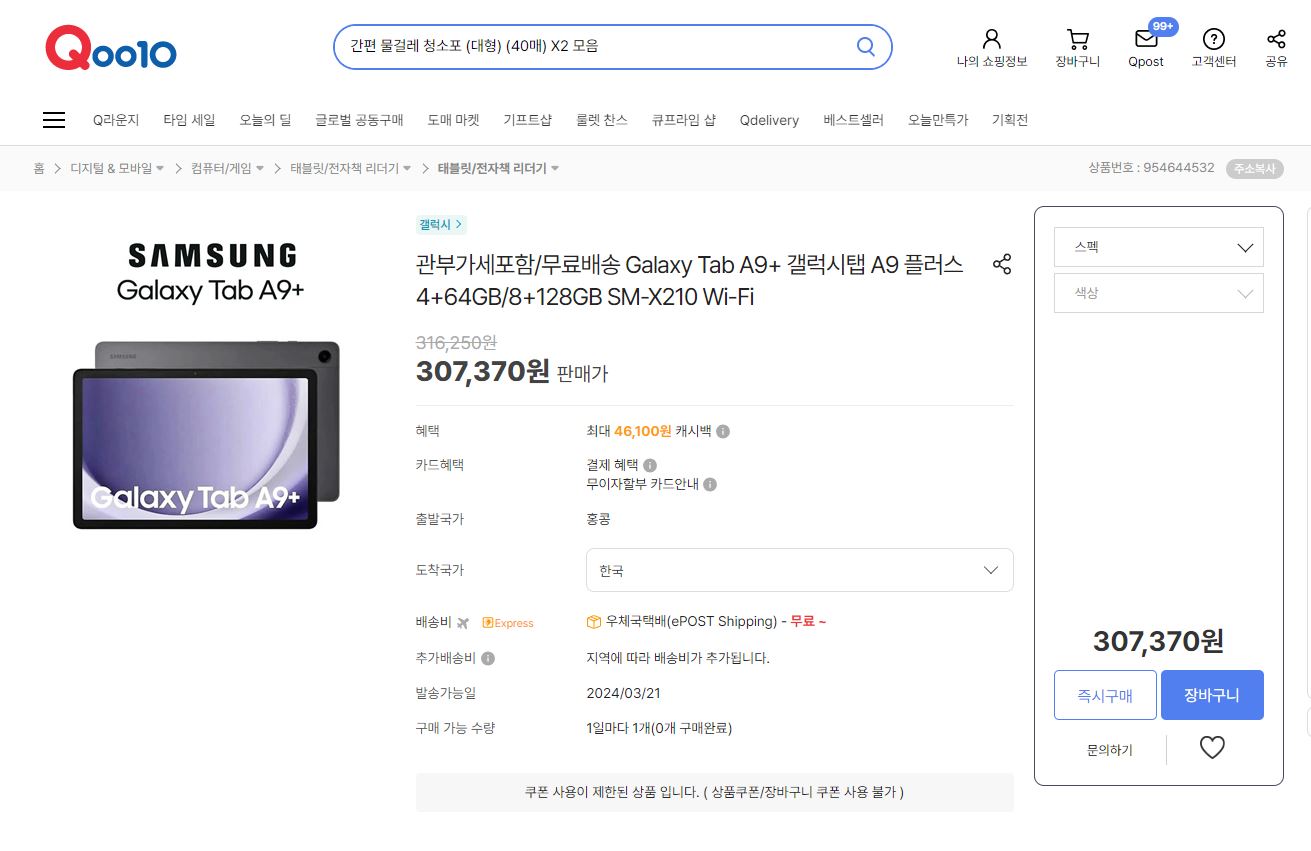
Task: Share product via icon beside title
Action: [x=1002, y=264]
